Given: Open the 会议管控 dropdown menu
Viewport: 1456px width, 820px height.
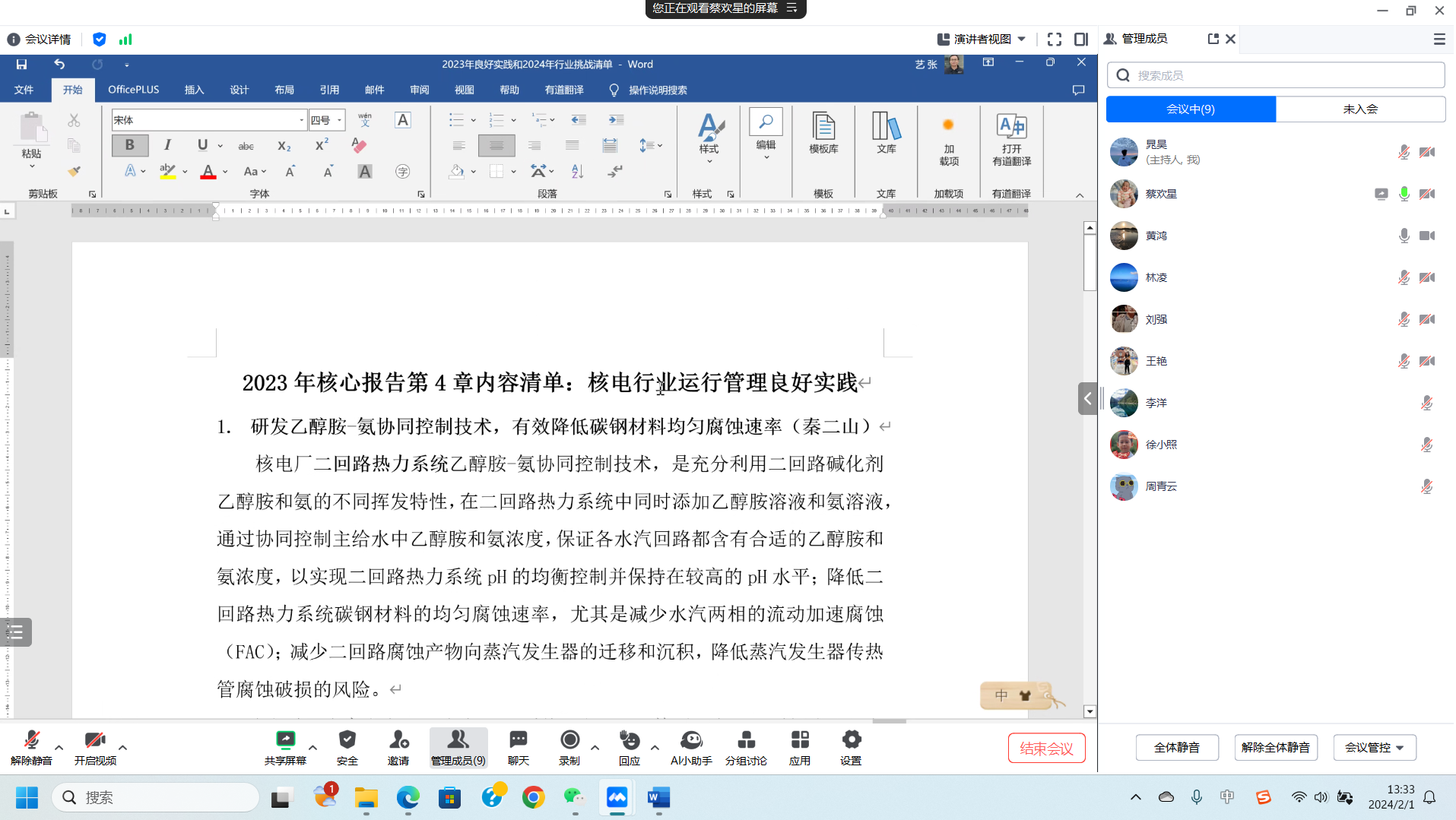Looking at the screenshot, I should click(x=1374, y=747).
